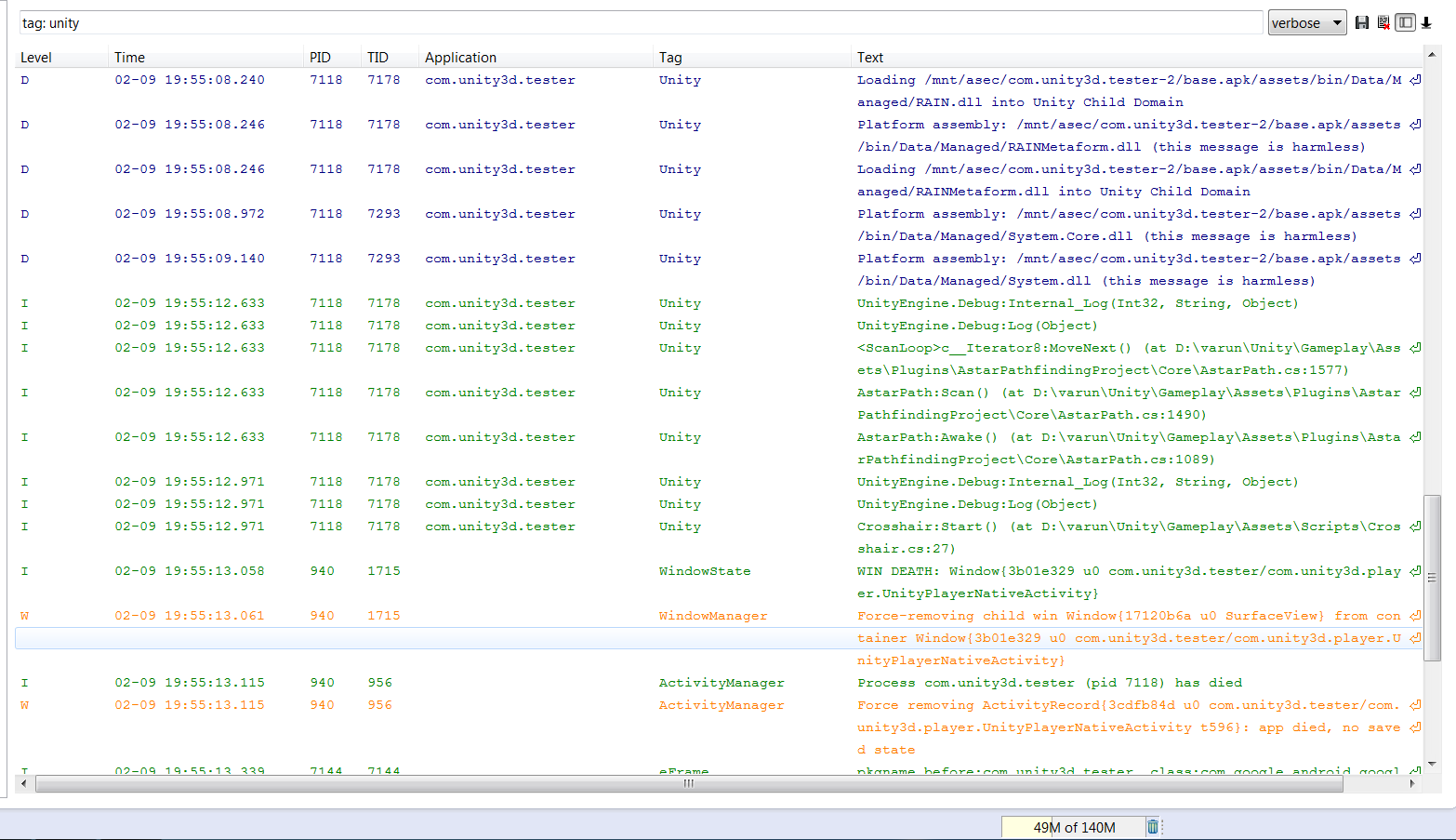This screenshot has height=840, width=1456.
Task: Select 'Process com.unity3d.tester (pid 7118) has died'
Action: 1050,683
